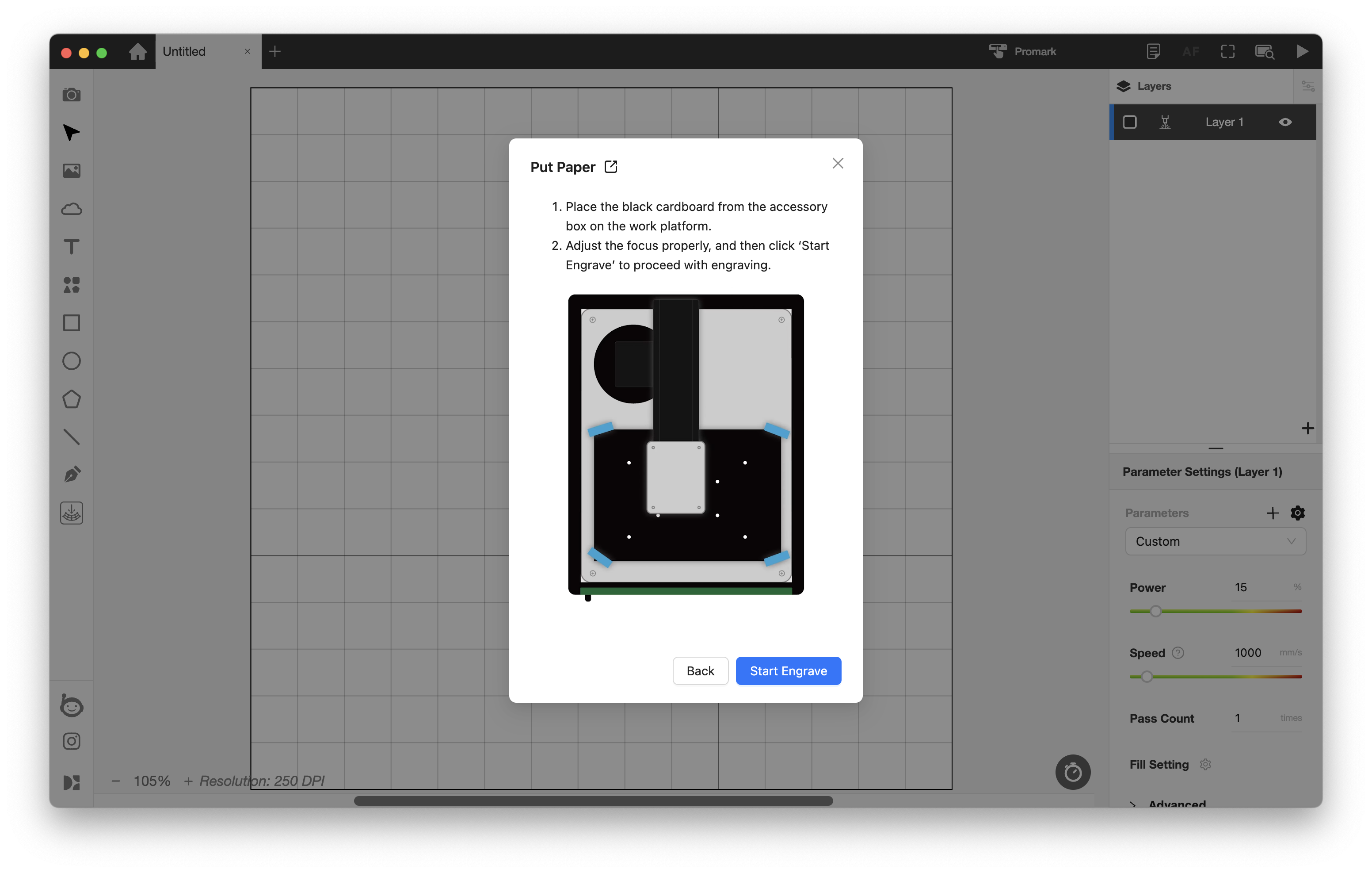Go to the Home screen
The image size is (1372, 873).
tap(137, 51)
